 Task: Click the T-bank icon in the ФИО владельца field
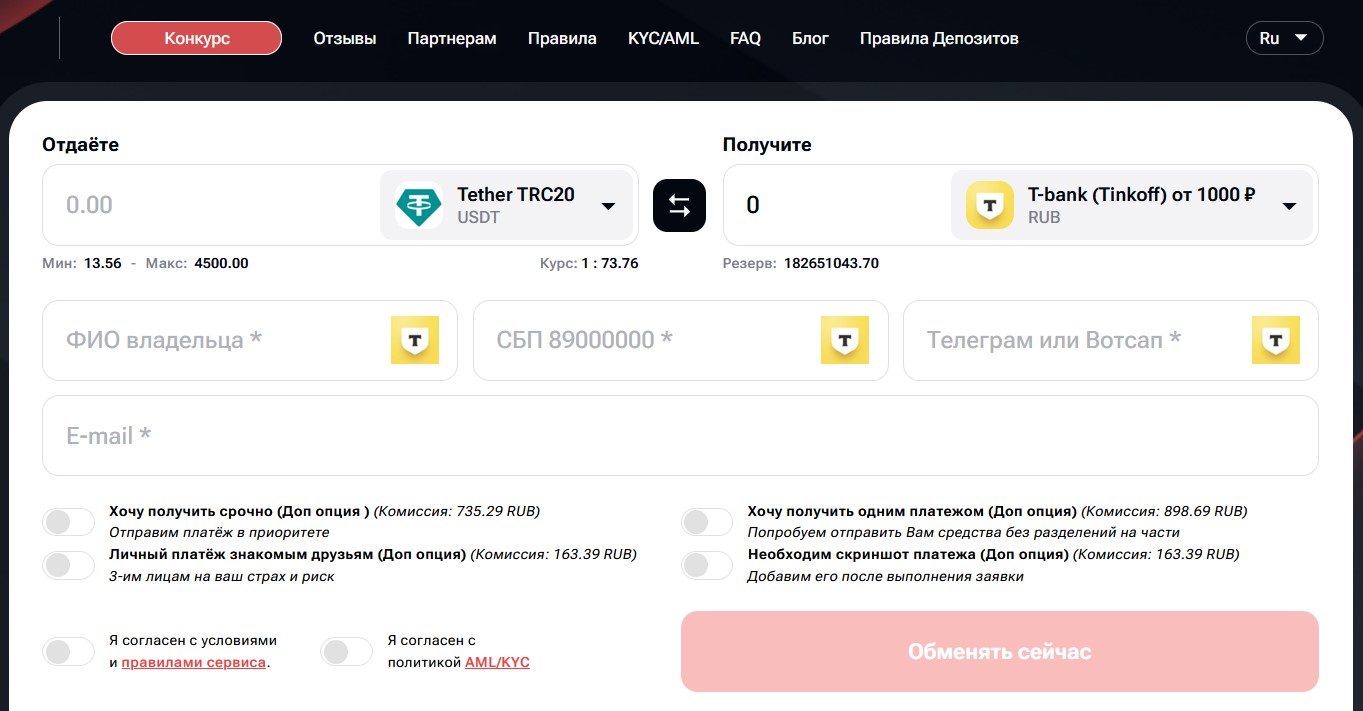tap(415, 340)
